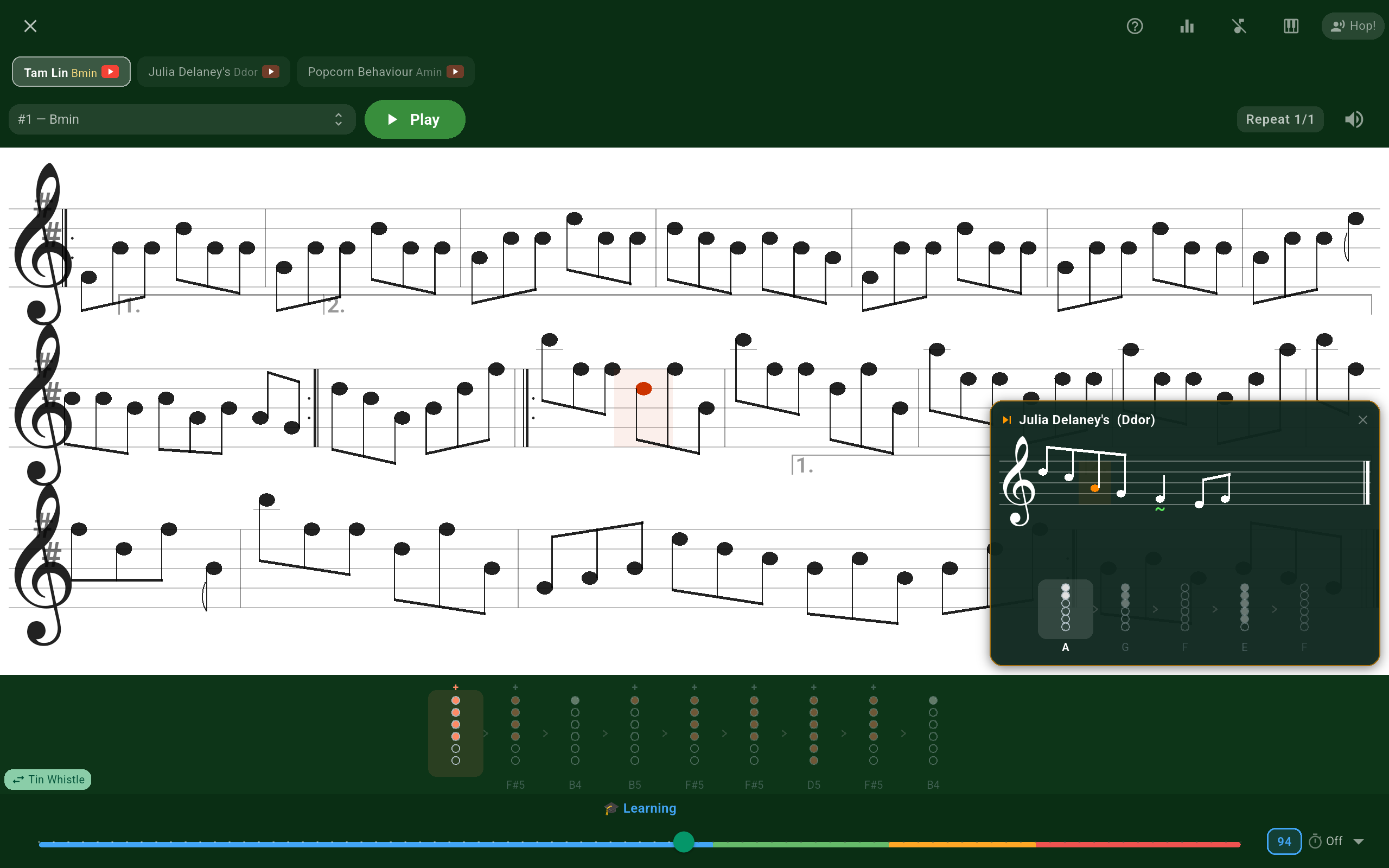Open the #1 — Bmin setting dropdown
The image size is (1389, 868).
click(x=182, y=119)
